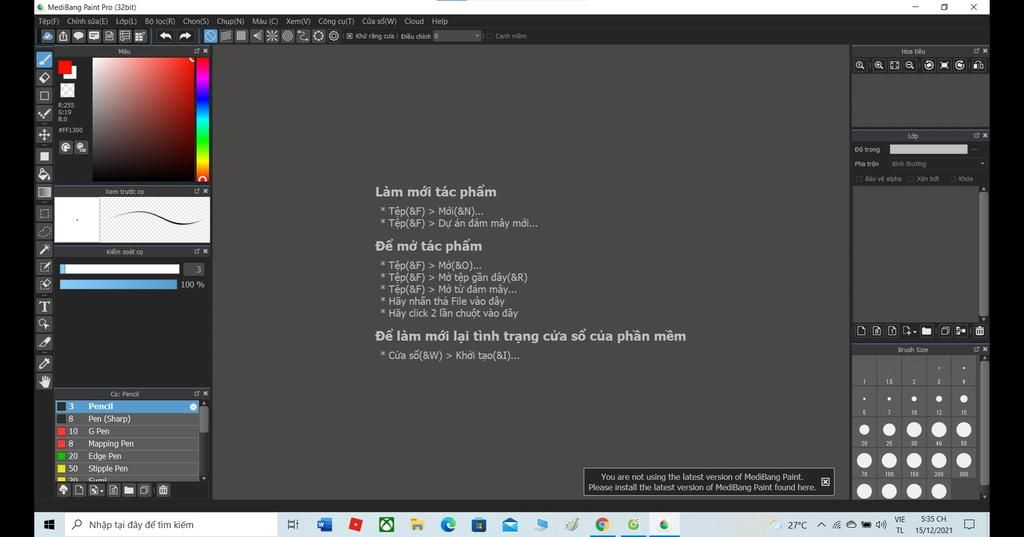Select the Bucket fill tool
Image resolution: width=1024 pixels, height=537 pixels.
click(44, 174)
